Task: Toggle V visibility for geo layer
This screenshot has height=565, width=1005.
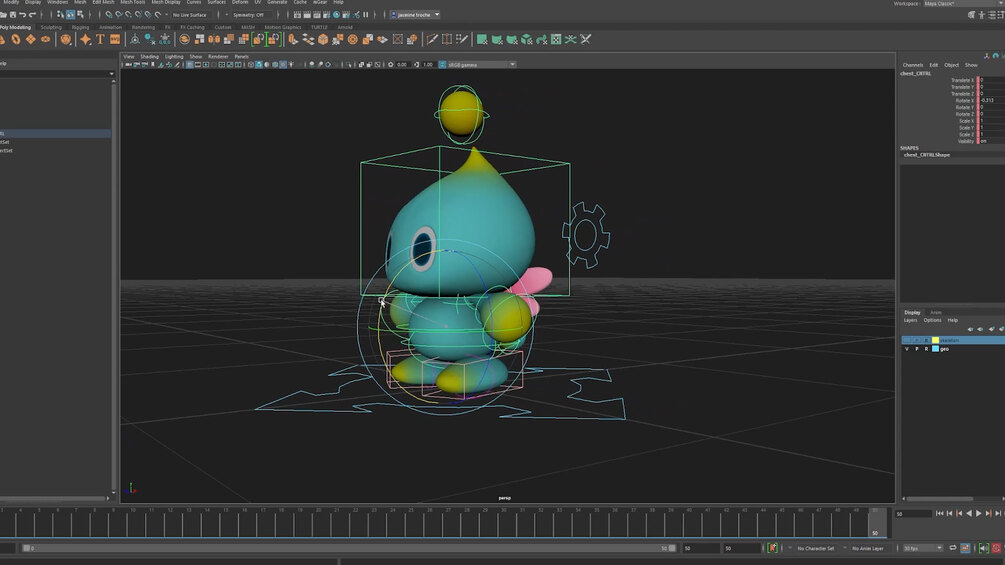Action: click(x=906, y=349)
